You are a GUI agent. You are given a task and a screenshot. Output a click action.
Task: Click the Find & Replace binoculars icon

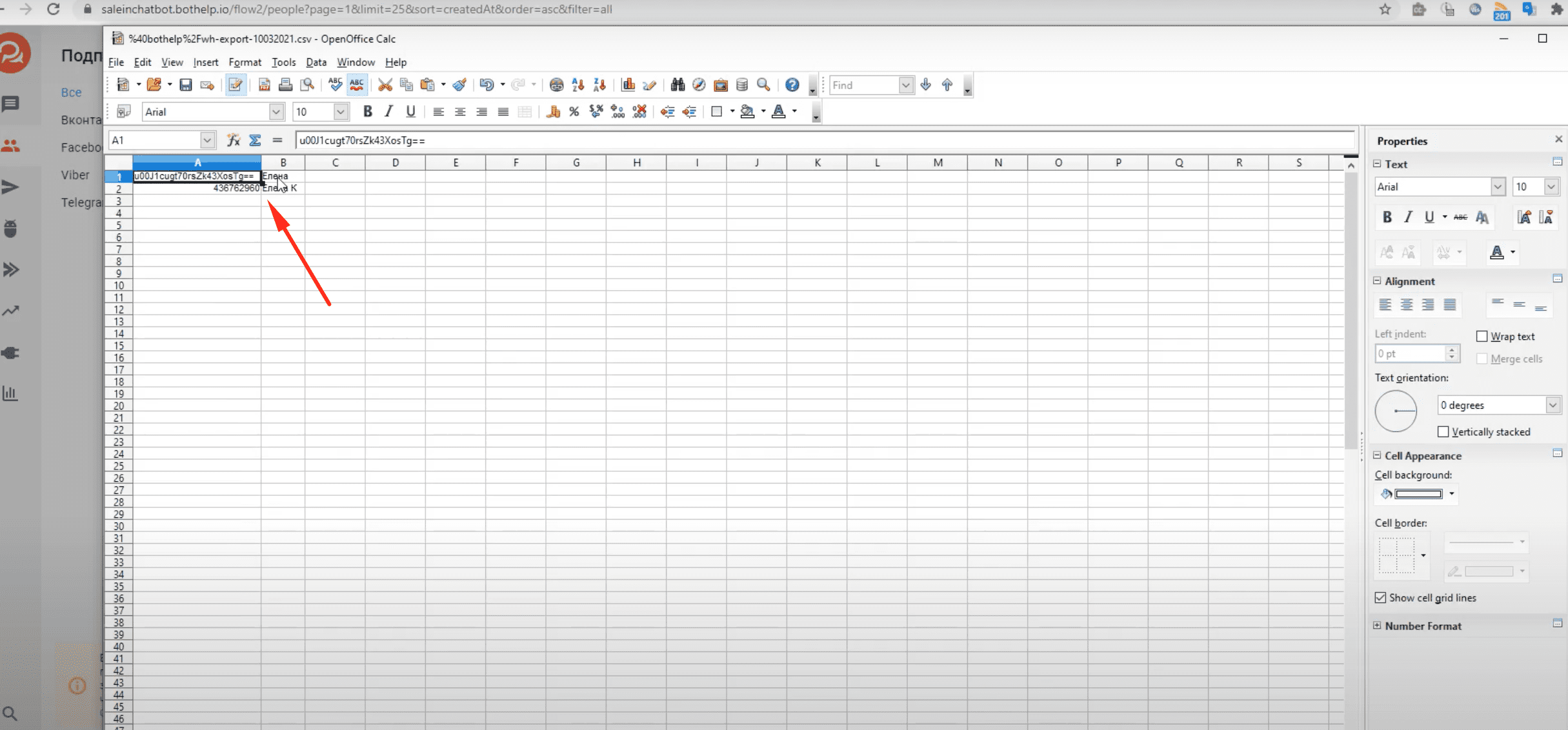tap(678, 85)
